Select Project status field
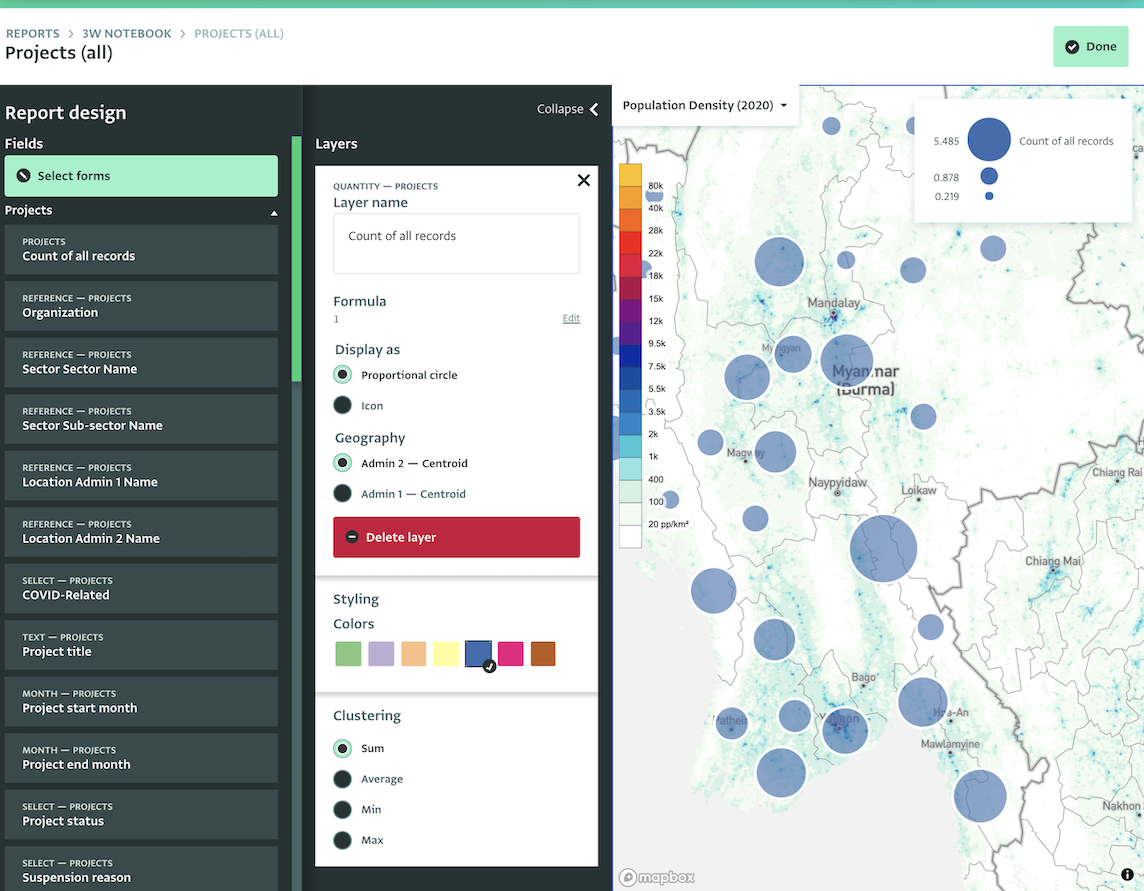 tap(141, 814)
